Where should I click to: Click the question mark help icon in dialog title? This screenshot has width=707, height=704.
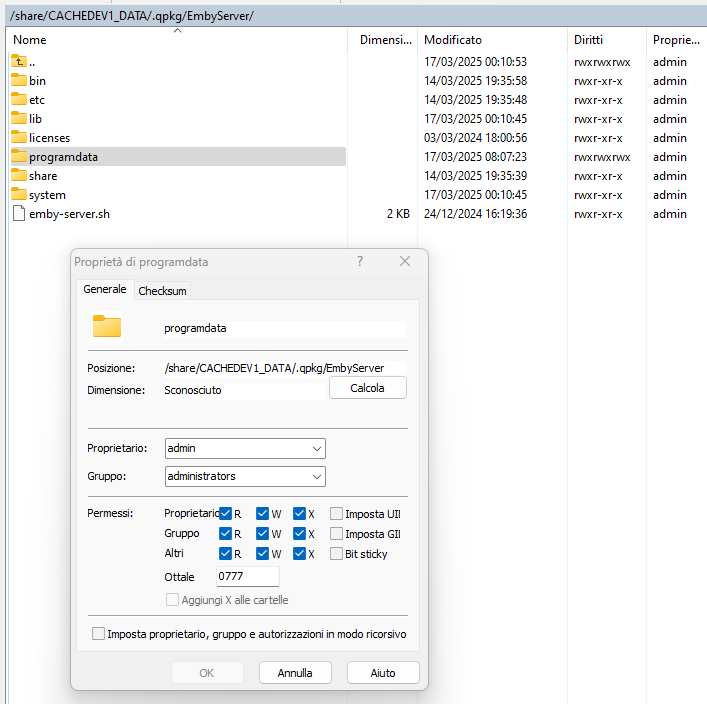[x=360, y=261]
